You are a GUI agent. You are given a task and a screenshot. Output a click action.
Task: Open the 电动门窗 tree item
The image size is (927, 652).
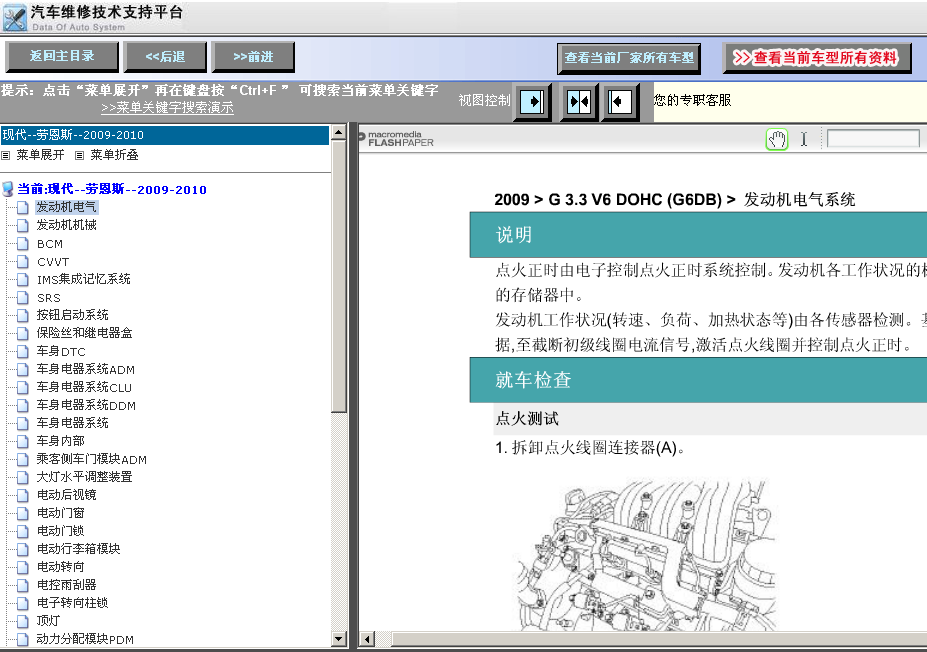point(60,513)
